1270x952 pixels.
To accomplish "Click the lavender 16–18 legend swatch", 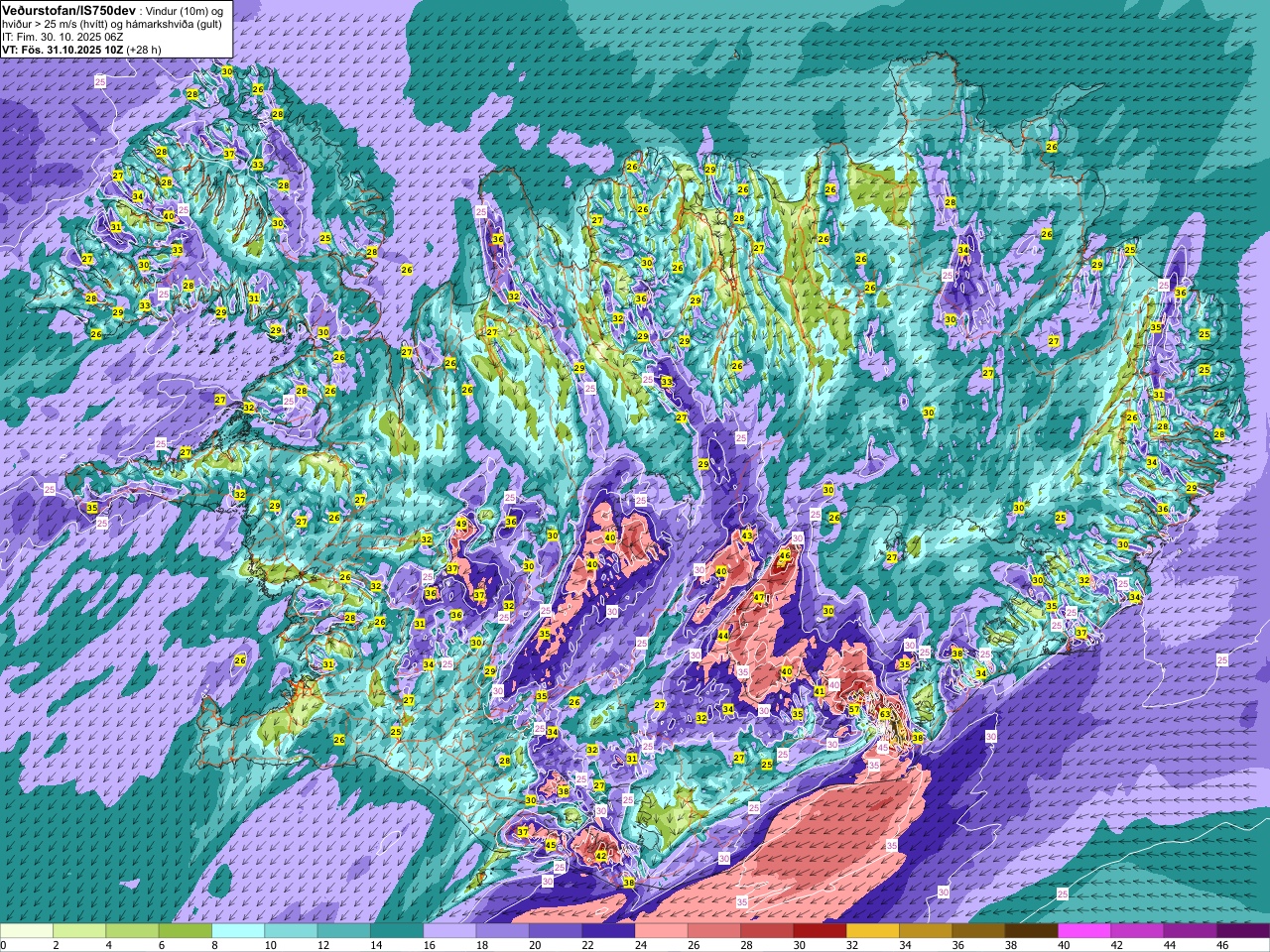I will point(449,931).
